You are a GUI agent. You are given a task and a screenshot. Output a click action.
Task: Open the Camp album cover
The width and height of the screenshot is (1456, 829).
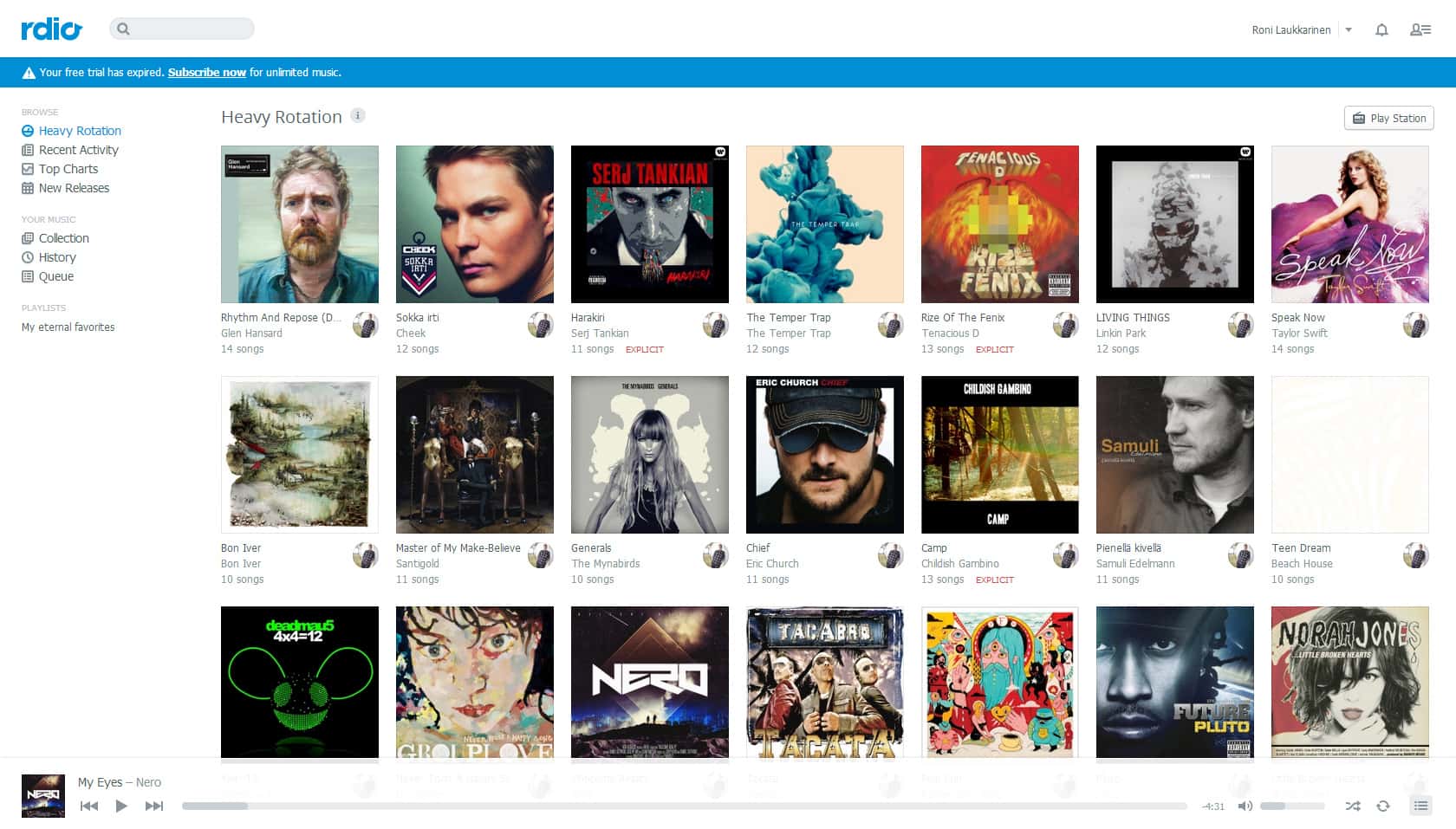[x=1000, y=455]
